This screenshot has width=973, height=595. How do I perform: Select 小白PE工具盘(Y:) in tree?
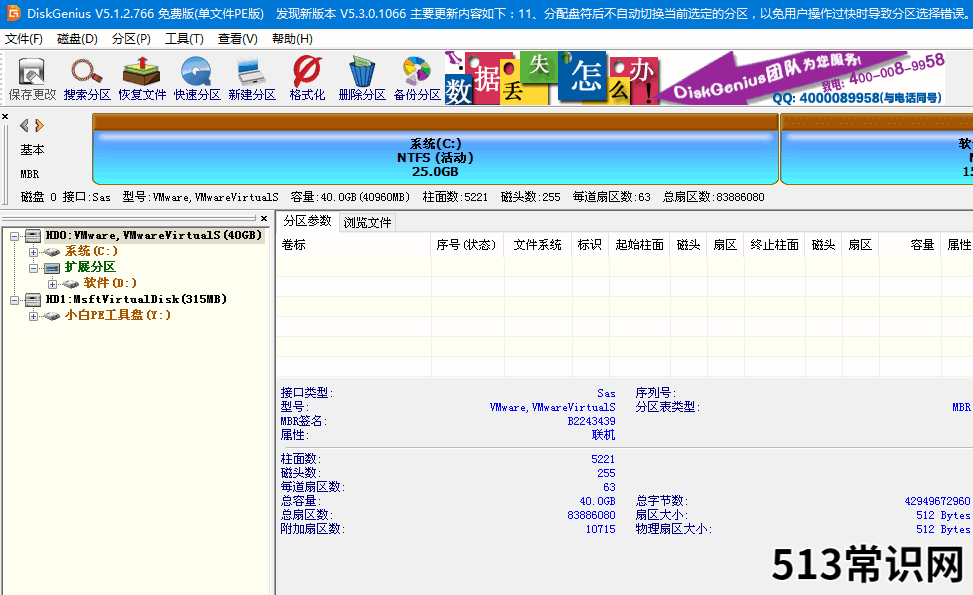point(118,316)
